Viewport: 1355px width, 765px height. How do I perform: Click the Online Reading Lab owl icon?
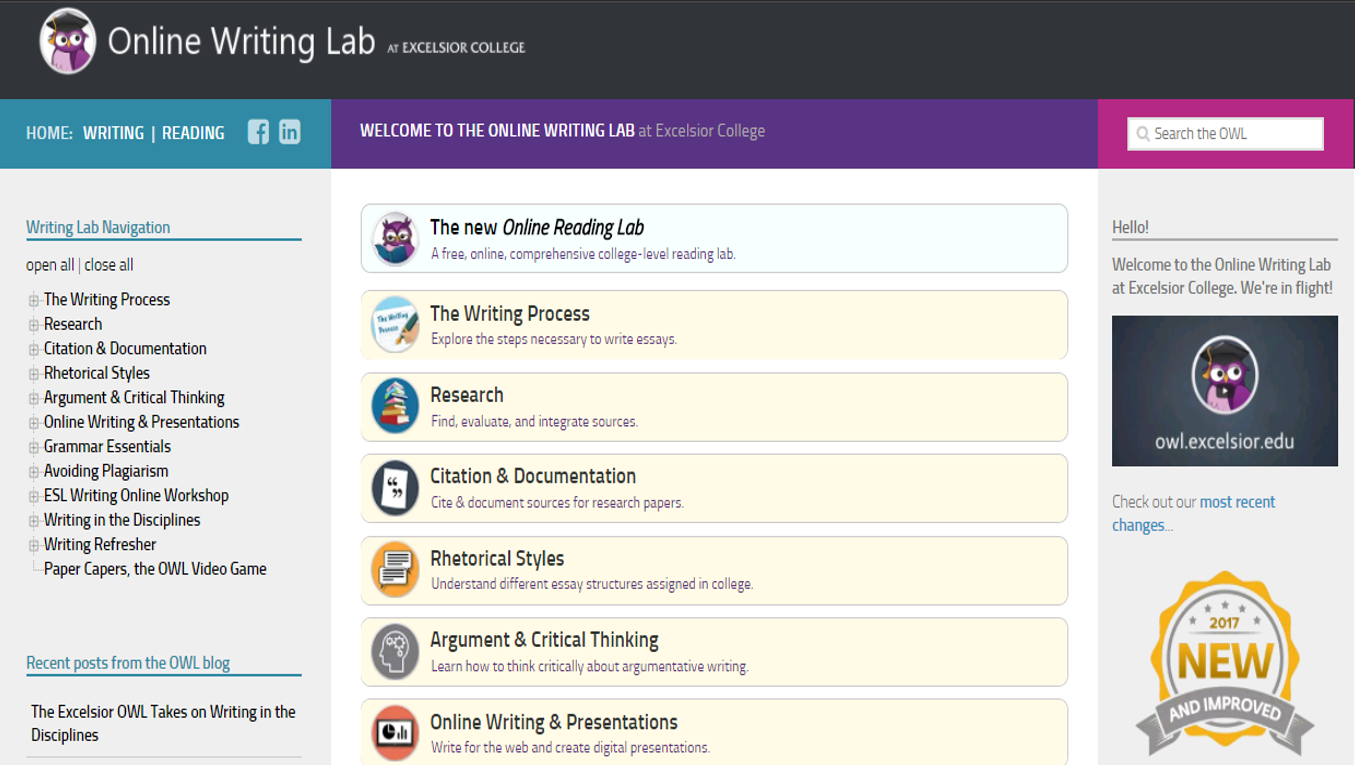pos(395,238)
